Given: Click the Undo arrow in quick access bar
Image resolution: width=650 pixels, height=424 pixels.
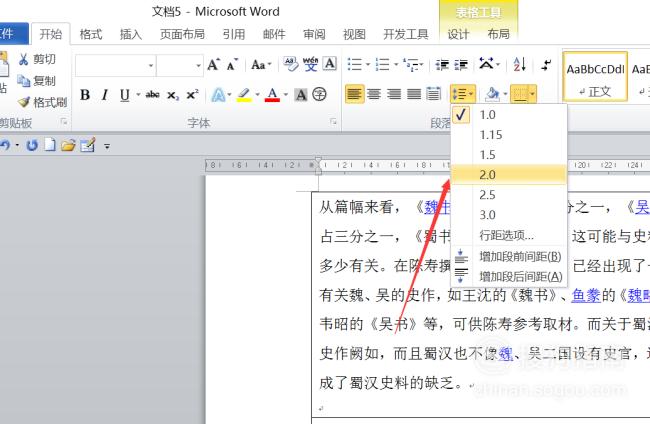Looking at the screenshot, I should [5, 145].
